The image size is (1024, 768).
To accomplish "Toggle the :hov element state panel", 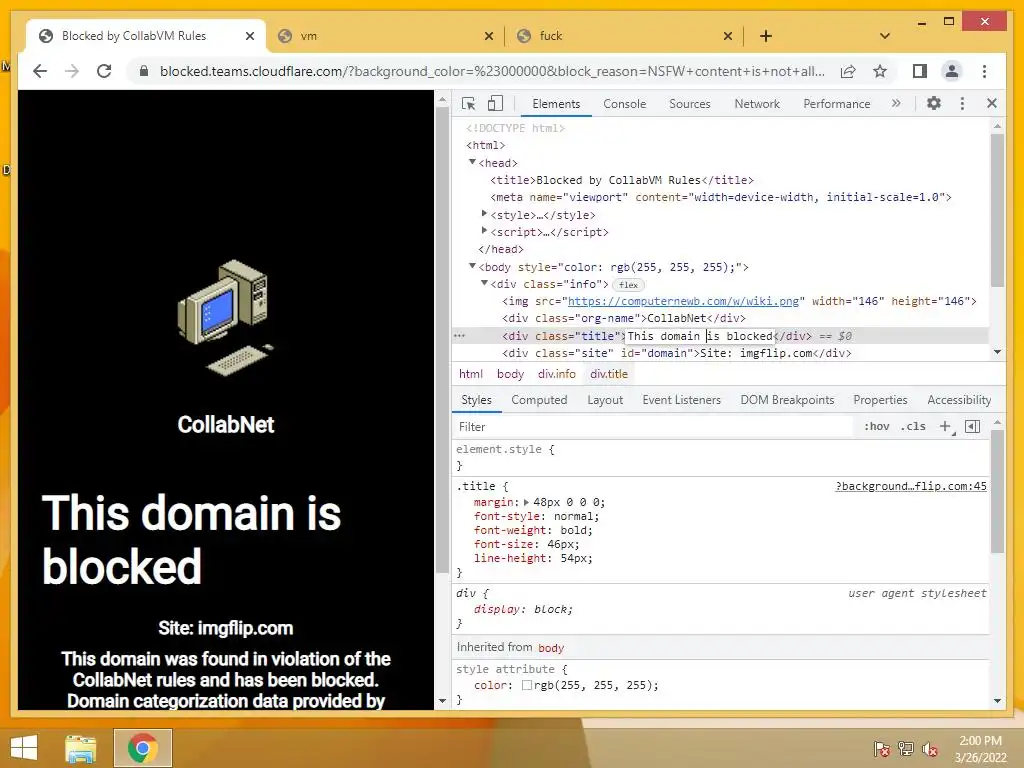I will 876,426.
